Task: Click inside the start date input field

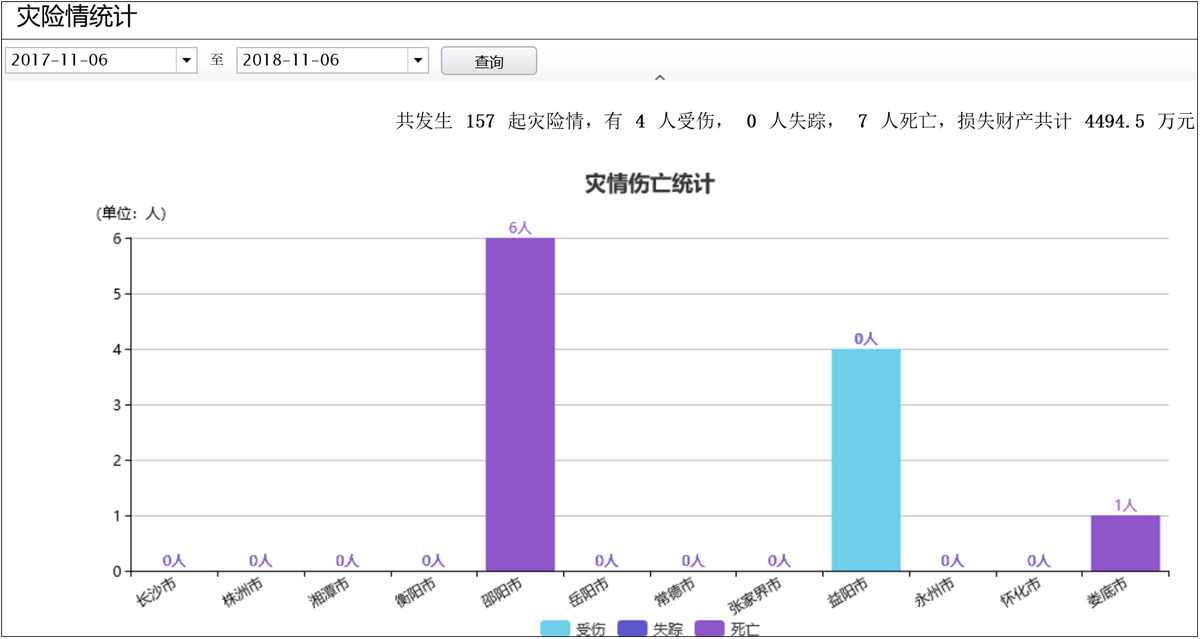Action: point(90,60)
